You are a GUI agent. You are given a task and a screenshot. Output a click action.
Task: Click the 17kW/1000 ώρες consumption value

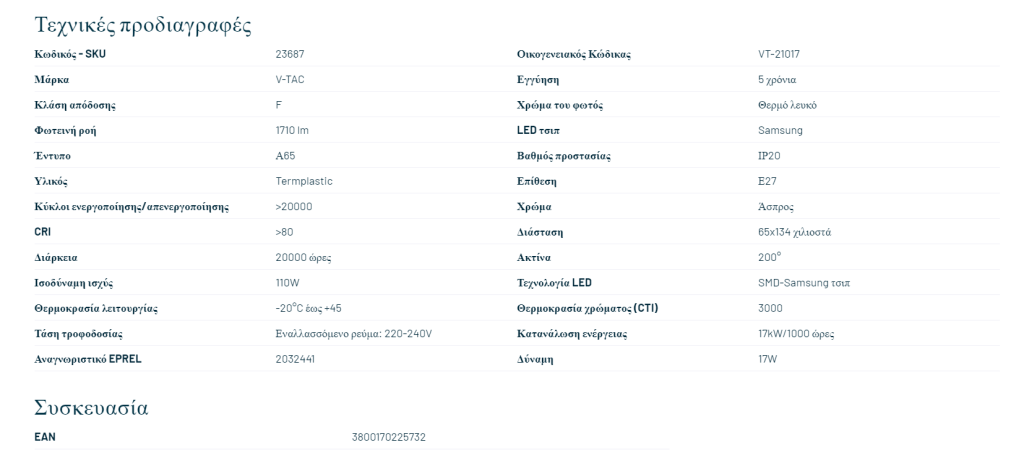(796, 333)
